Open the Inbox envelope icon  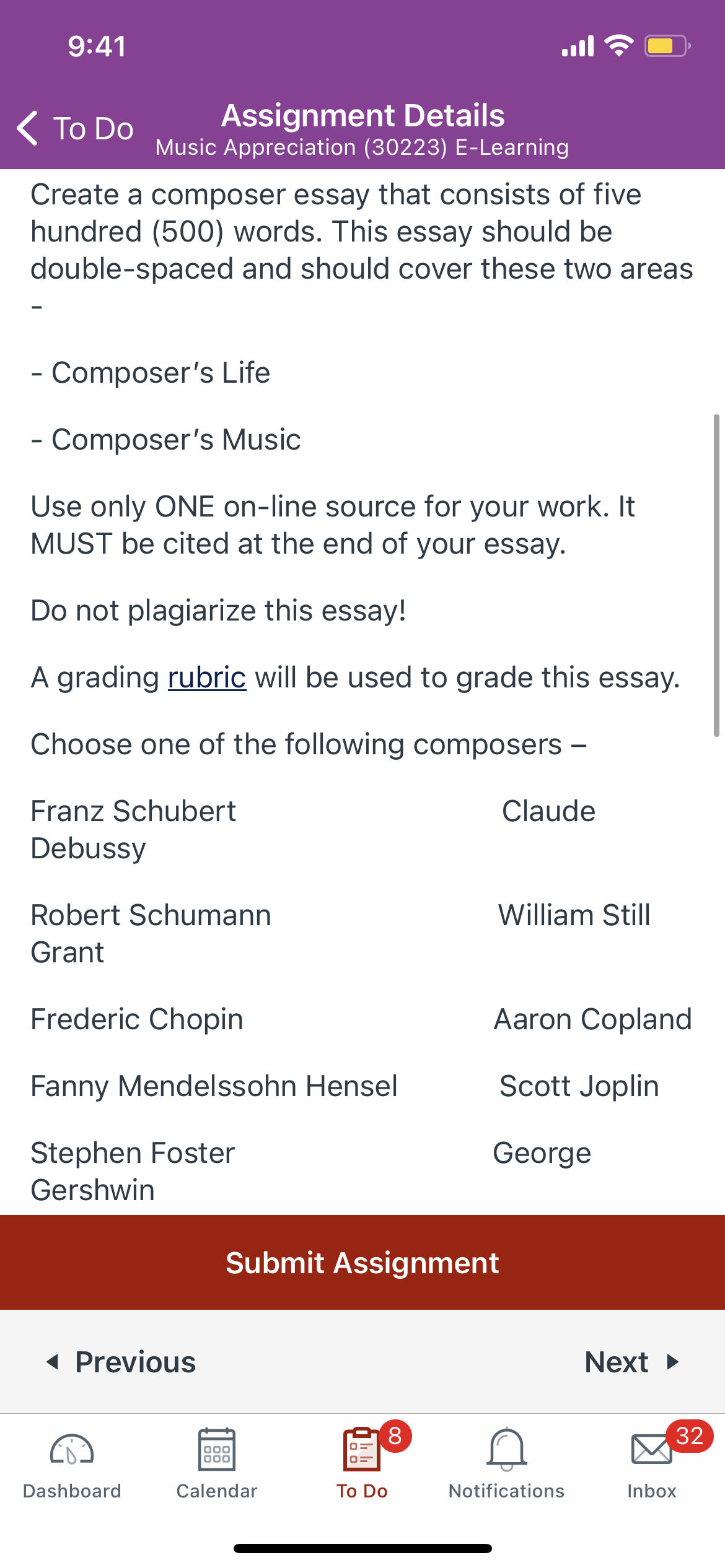click(651, 1449)
